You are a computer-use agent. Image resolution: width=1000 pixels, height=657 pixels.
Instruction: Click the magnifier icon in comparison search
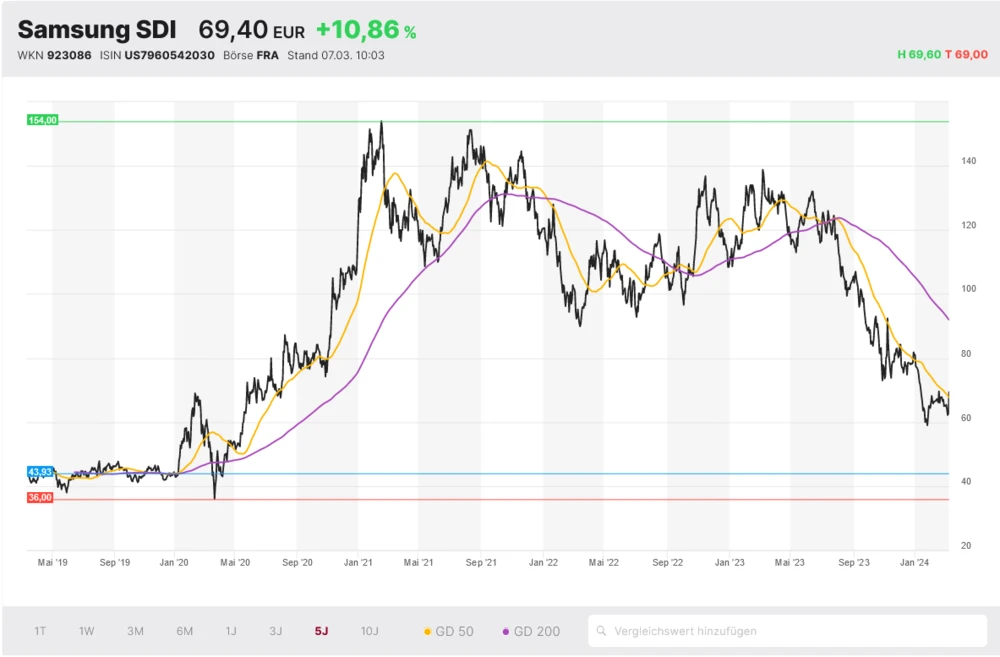[601, 631]
